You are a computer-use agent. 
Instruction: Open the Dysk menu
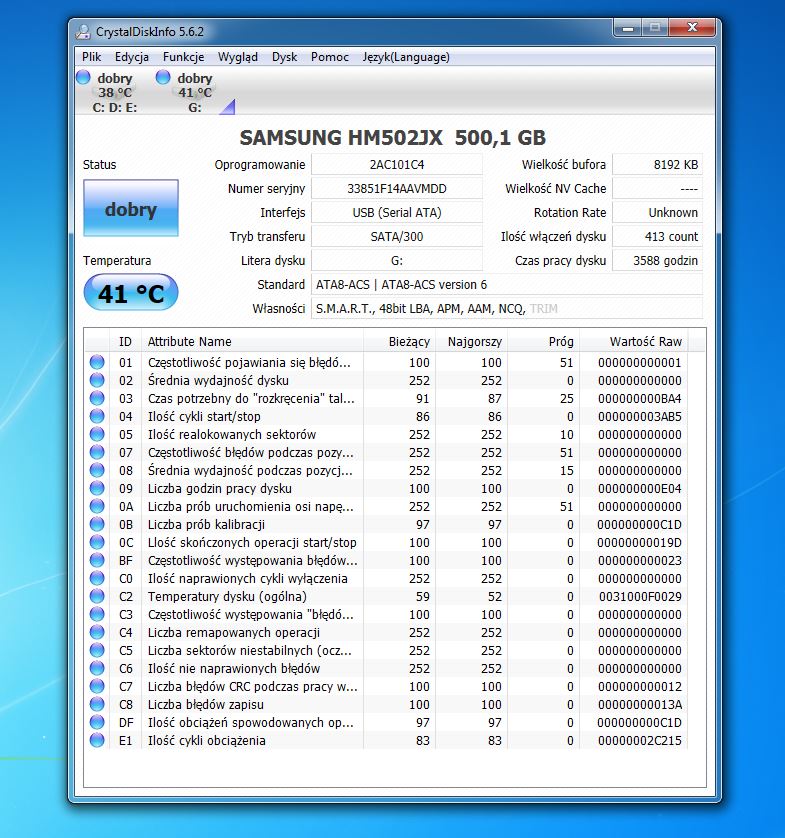(284, 57)
